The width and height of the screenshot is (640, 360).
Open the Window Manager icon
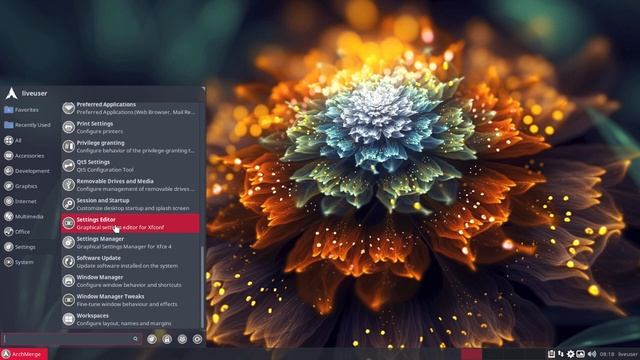coord(69,281)
